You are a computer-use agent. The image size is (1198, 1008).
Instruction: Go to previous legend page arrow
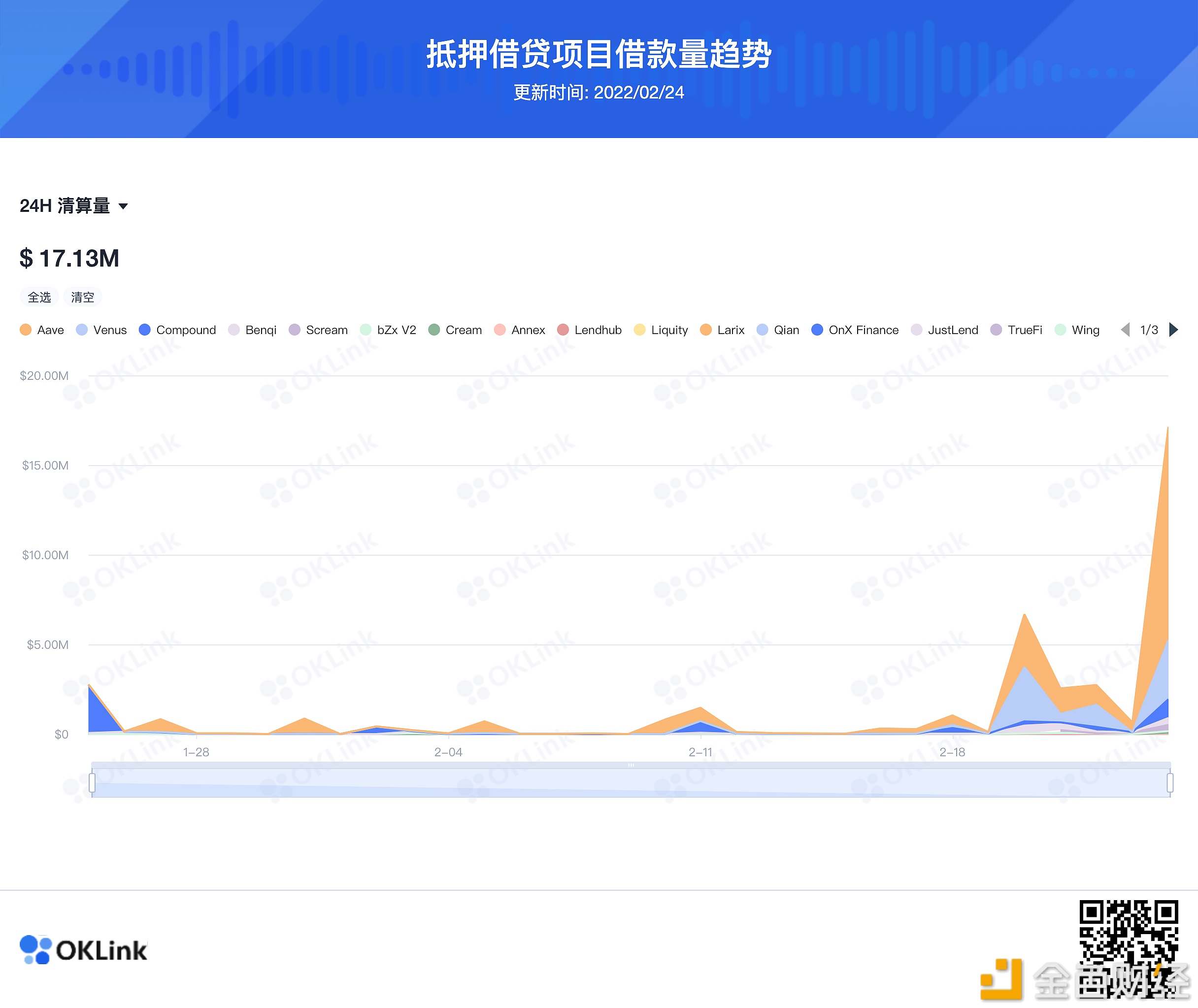click(1125, 330)
